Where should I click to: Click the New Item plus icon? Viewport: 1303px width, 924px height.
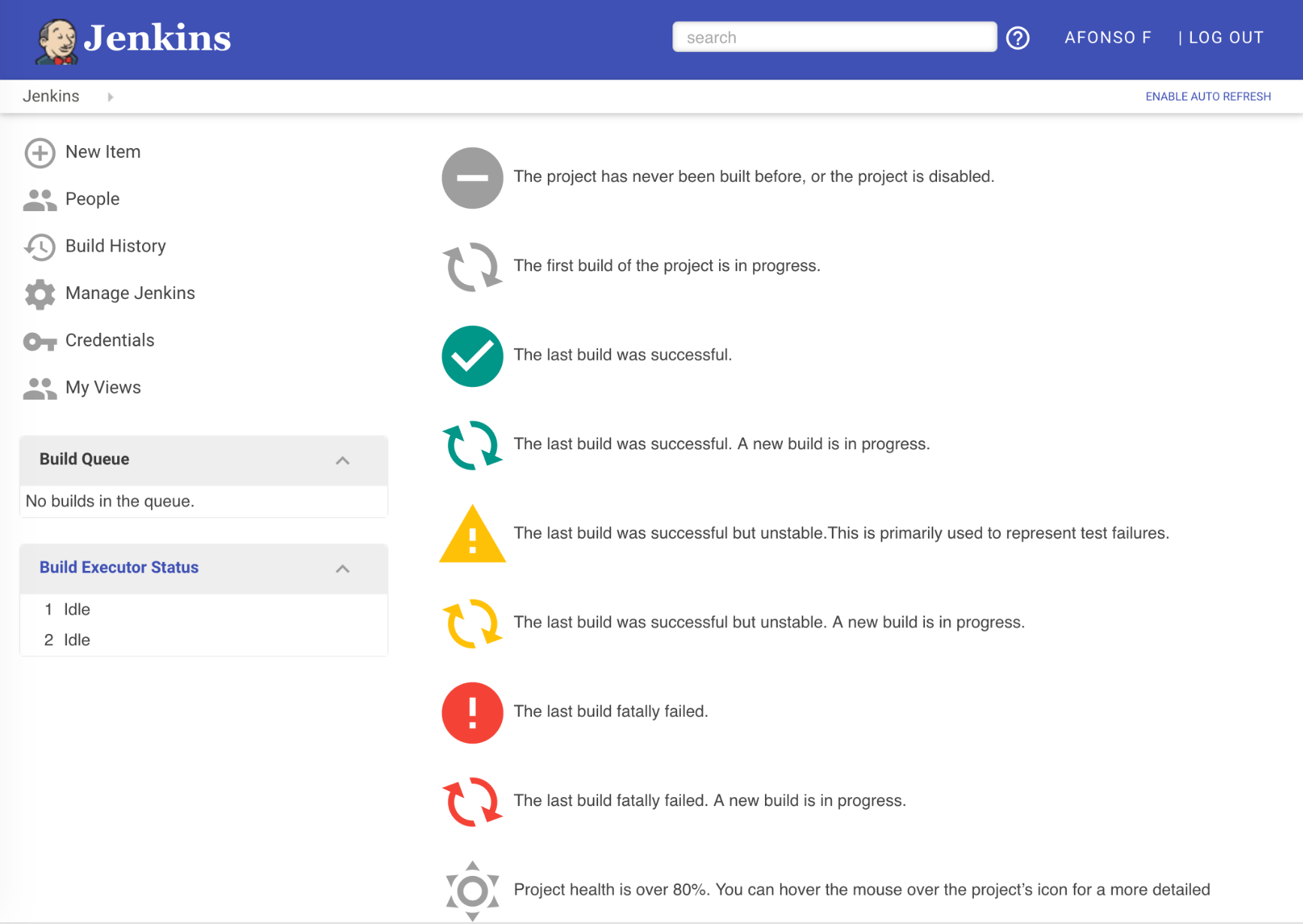pyautogui.click(x=40, y=152)
